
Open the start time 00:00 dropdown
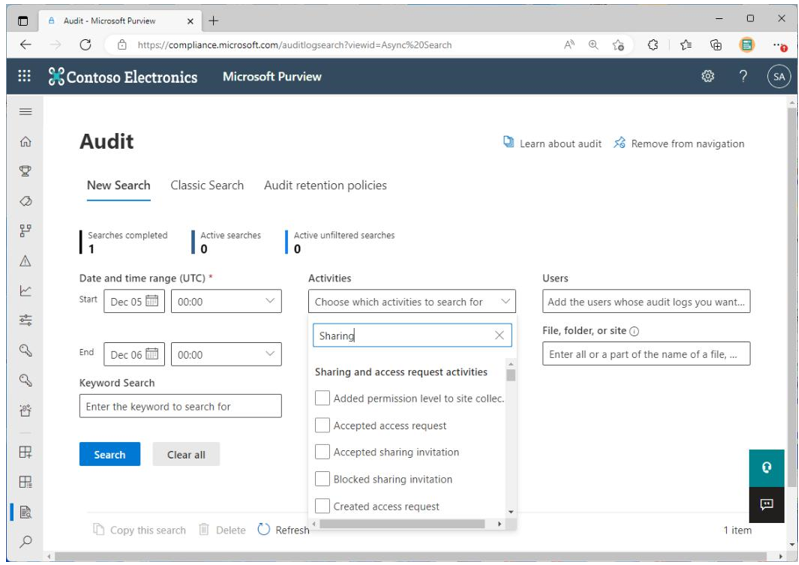226,301
